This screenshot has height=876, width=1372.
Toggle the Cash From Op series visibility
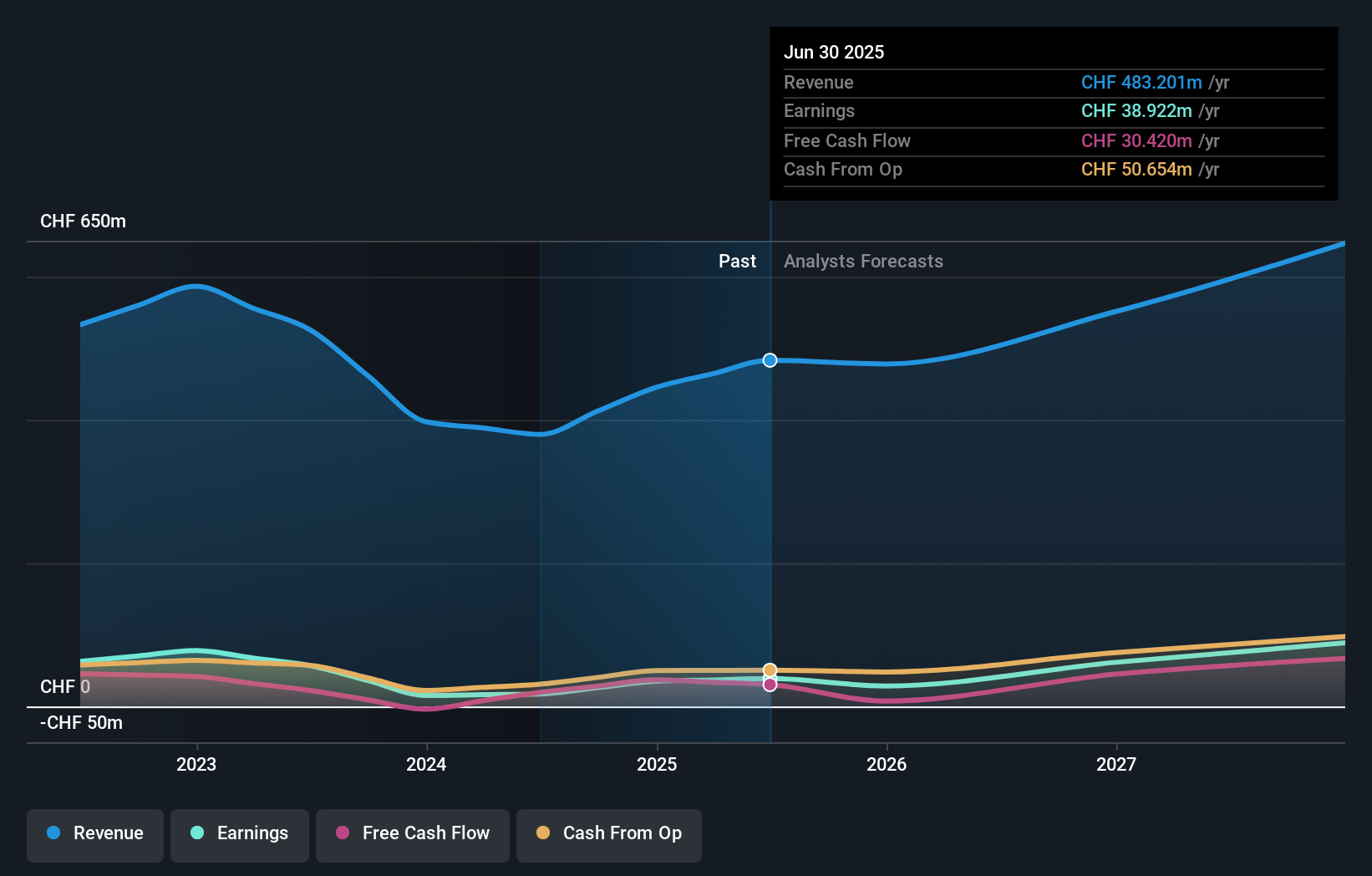point(608,833)
